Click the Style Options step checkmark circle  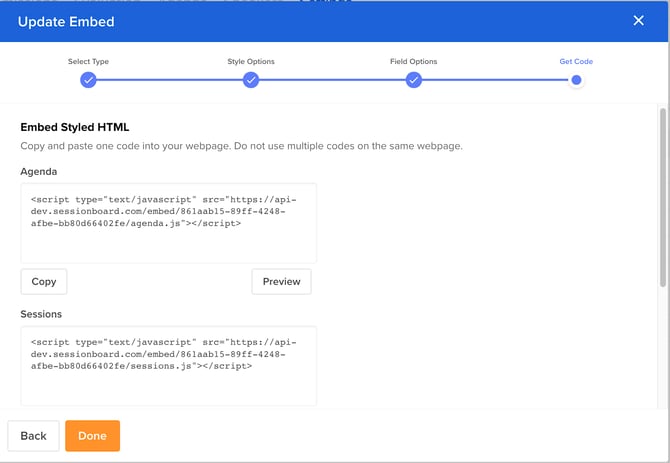pyautogui.click(x=251, y=80)
